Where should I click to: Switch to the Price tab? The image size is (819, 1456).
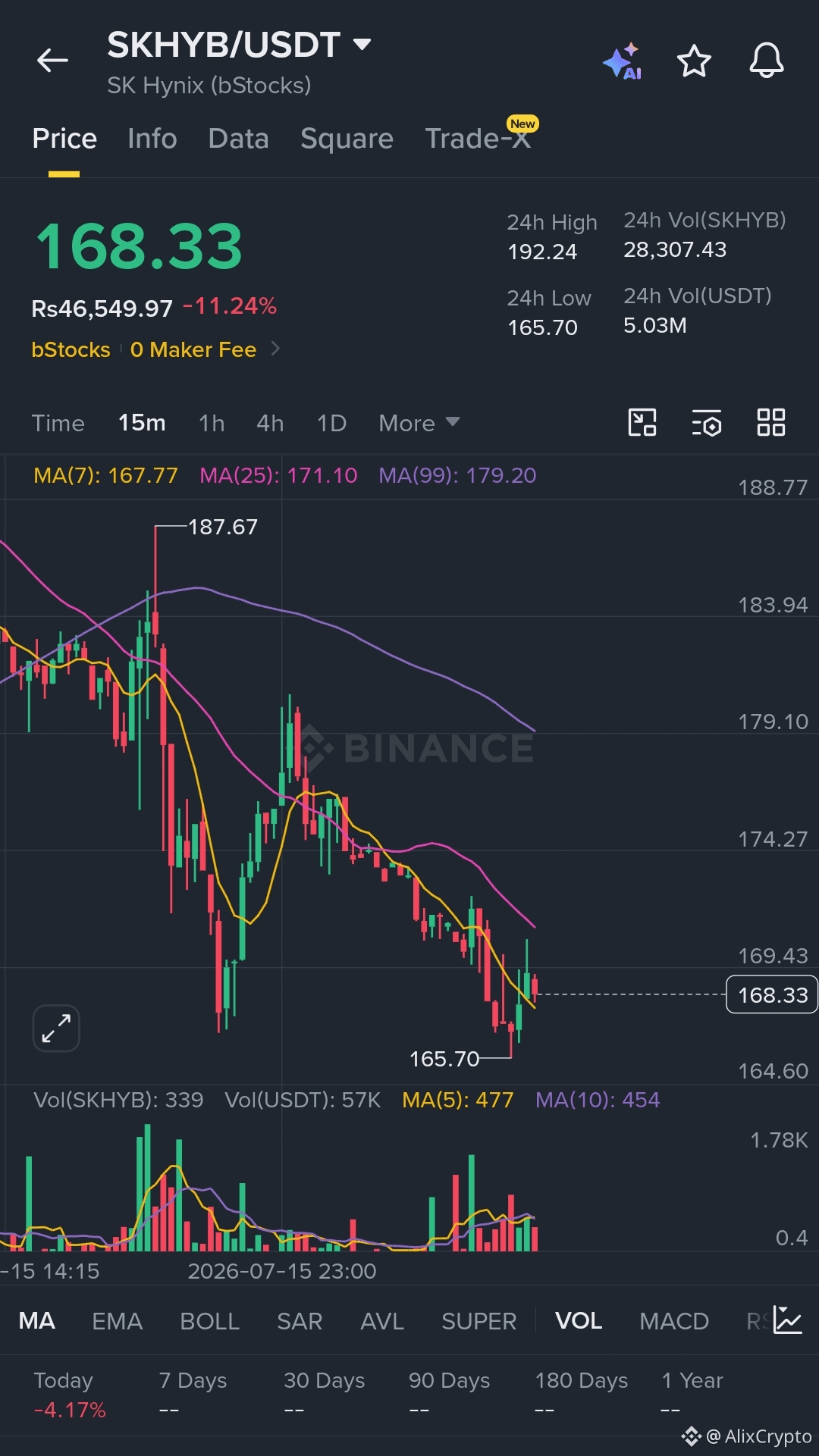click(x=64, y=139)
